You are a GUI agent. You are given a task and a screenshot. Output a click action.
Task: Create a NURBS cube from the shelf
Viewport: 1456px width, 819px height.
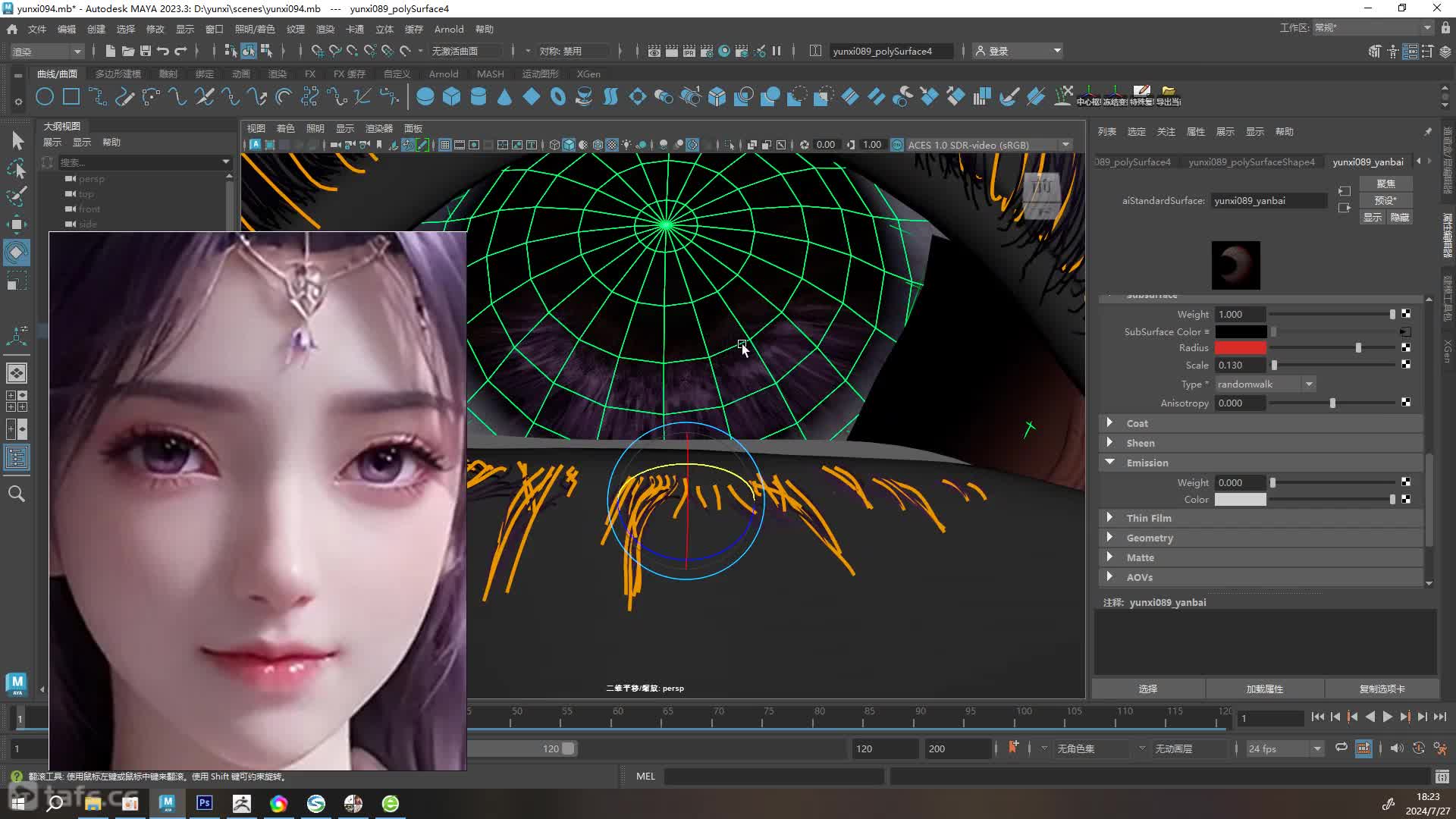452,97
